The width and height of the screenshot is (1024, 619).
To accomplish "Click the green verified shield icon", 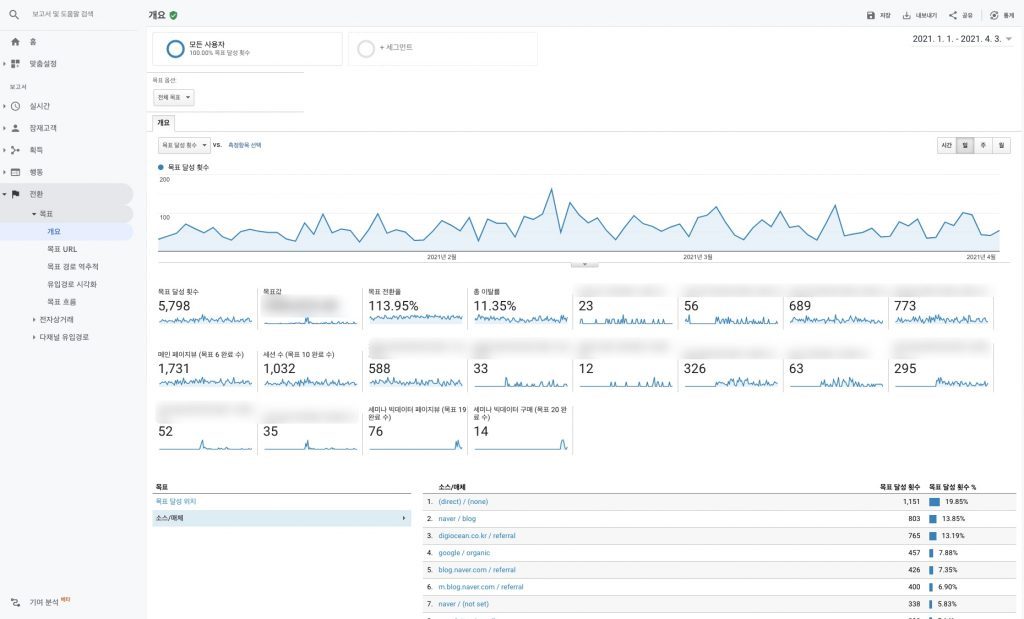I will [173, 15].
